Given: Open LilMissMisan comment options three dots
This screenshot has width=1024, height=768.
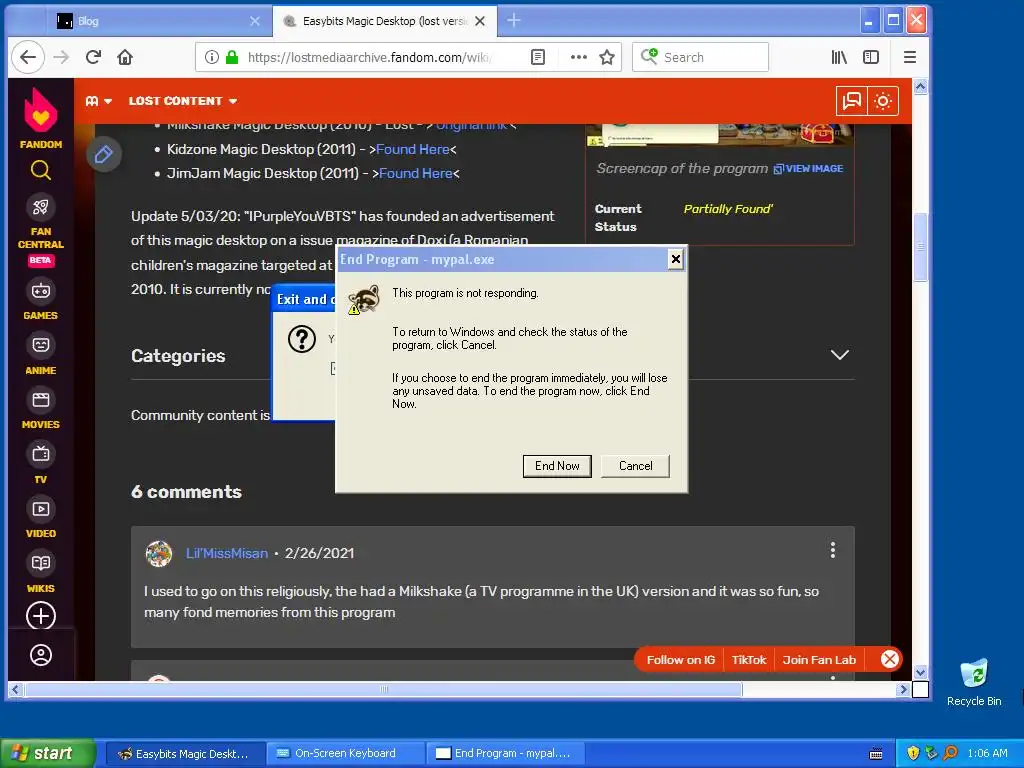Looking at the screenshot, I should pos(833,550).
